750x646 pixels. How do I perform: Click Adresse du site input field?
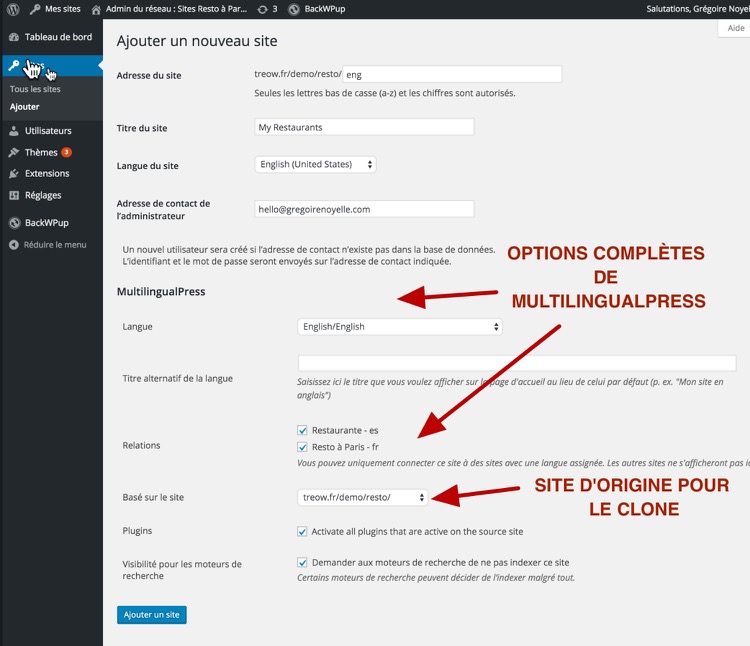tap(452, 75)
